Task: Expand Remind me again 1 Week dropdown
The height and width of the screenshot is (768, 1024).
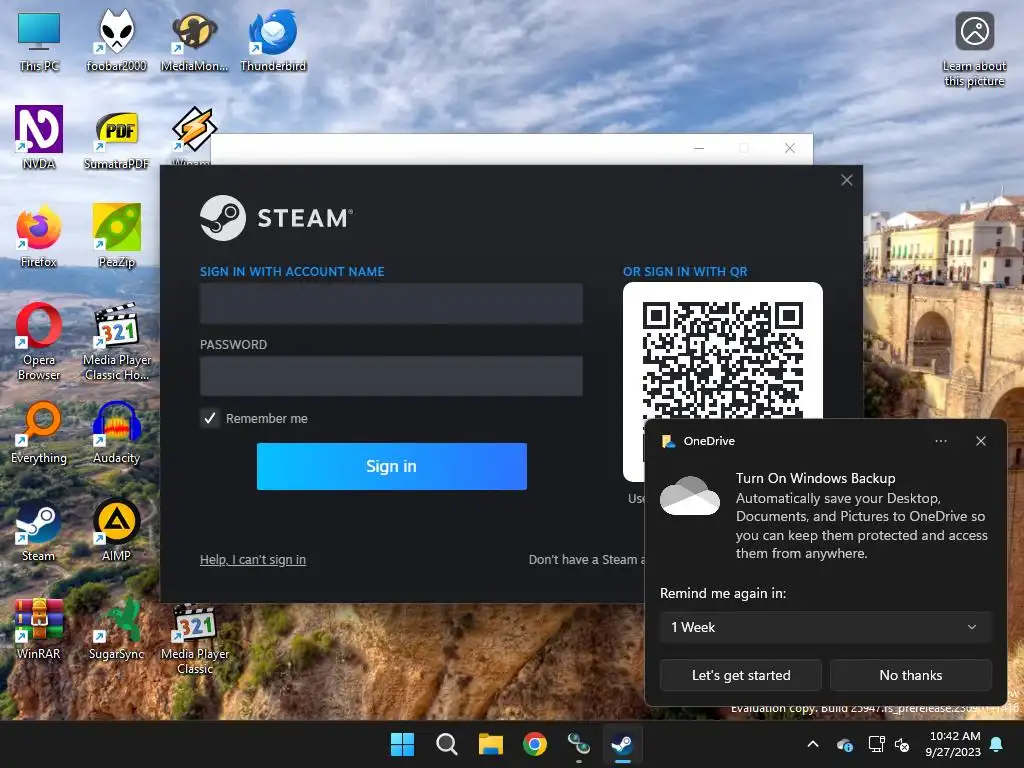Action: click(x=825, y=627)
